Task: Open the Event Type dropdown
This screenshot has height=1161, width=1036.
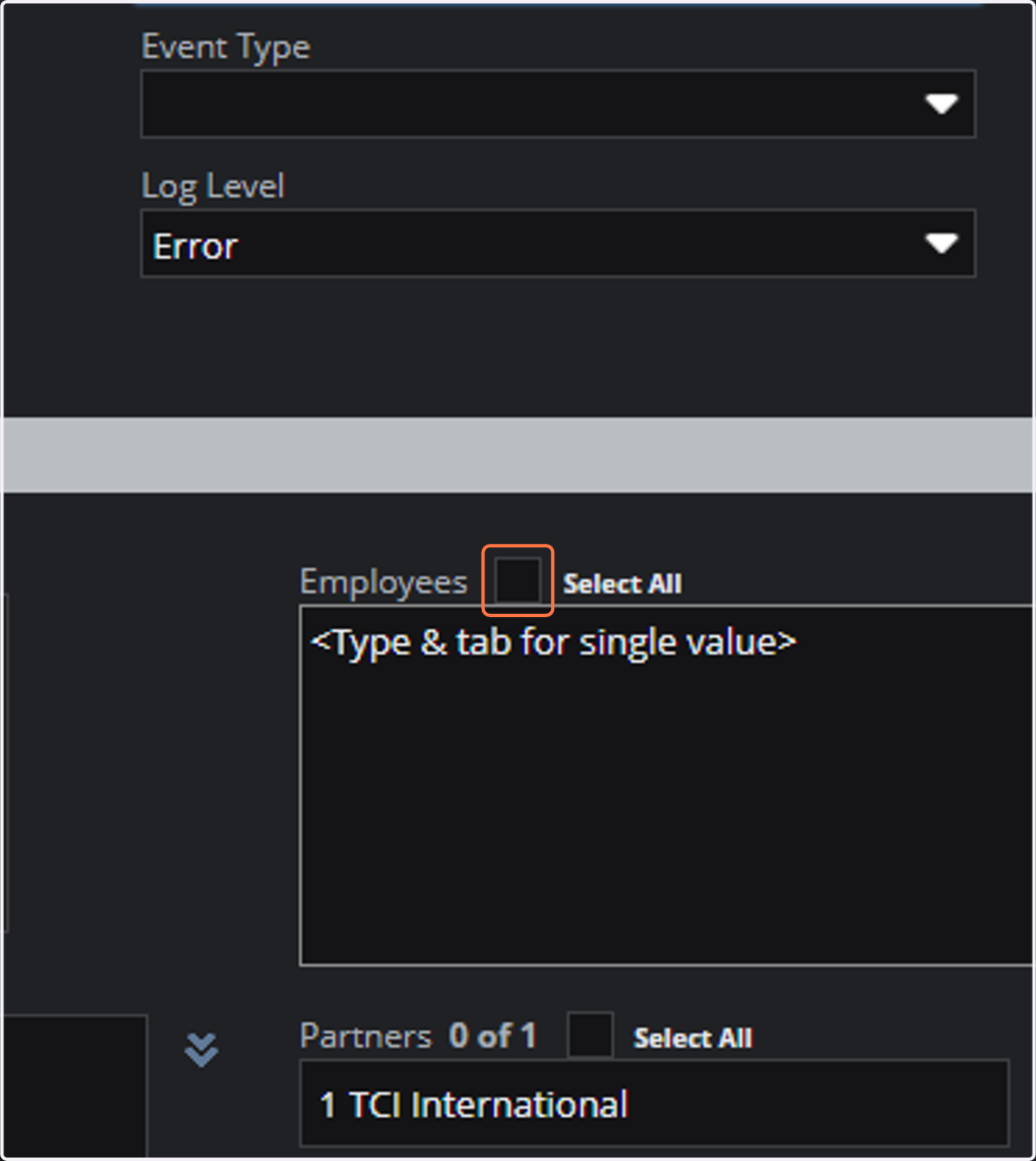Action: click(x=558, y=104)
